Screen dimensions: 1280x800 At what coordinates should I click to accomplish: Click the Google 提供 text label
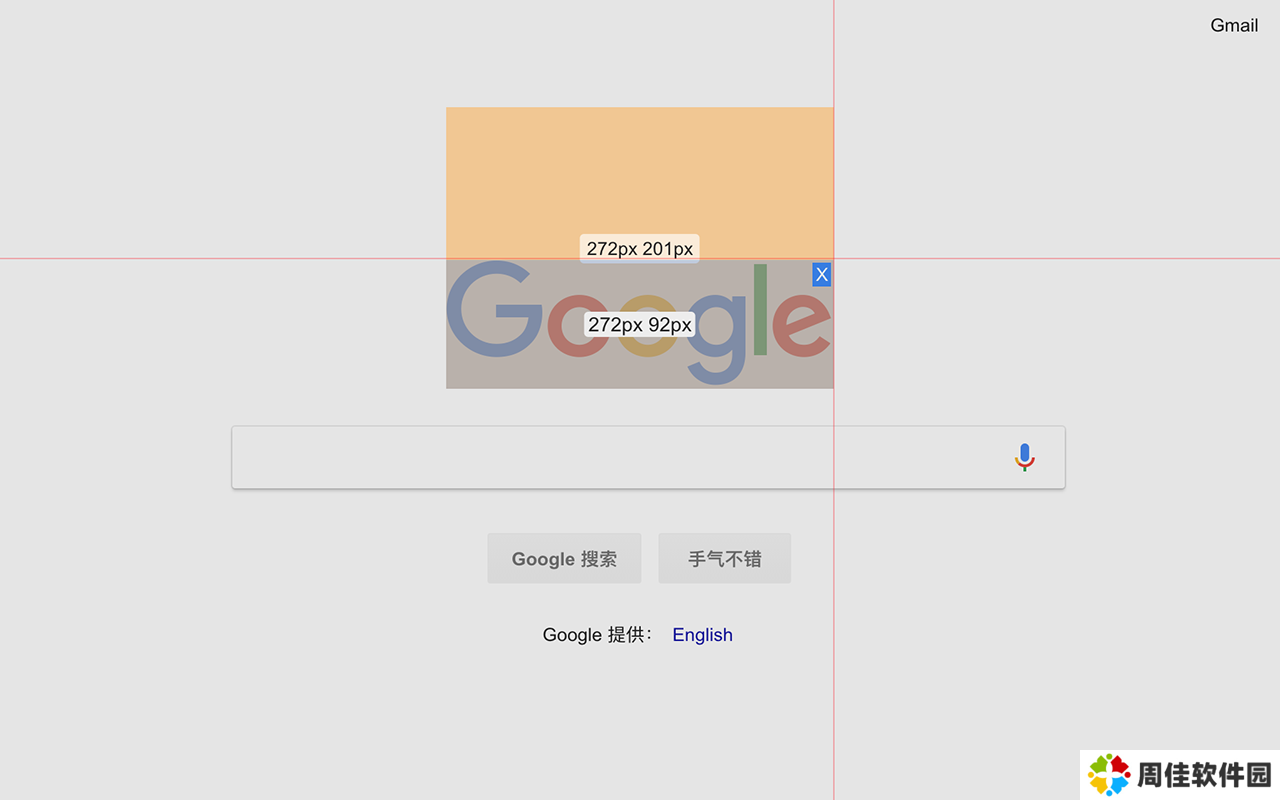597,635
